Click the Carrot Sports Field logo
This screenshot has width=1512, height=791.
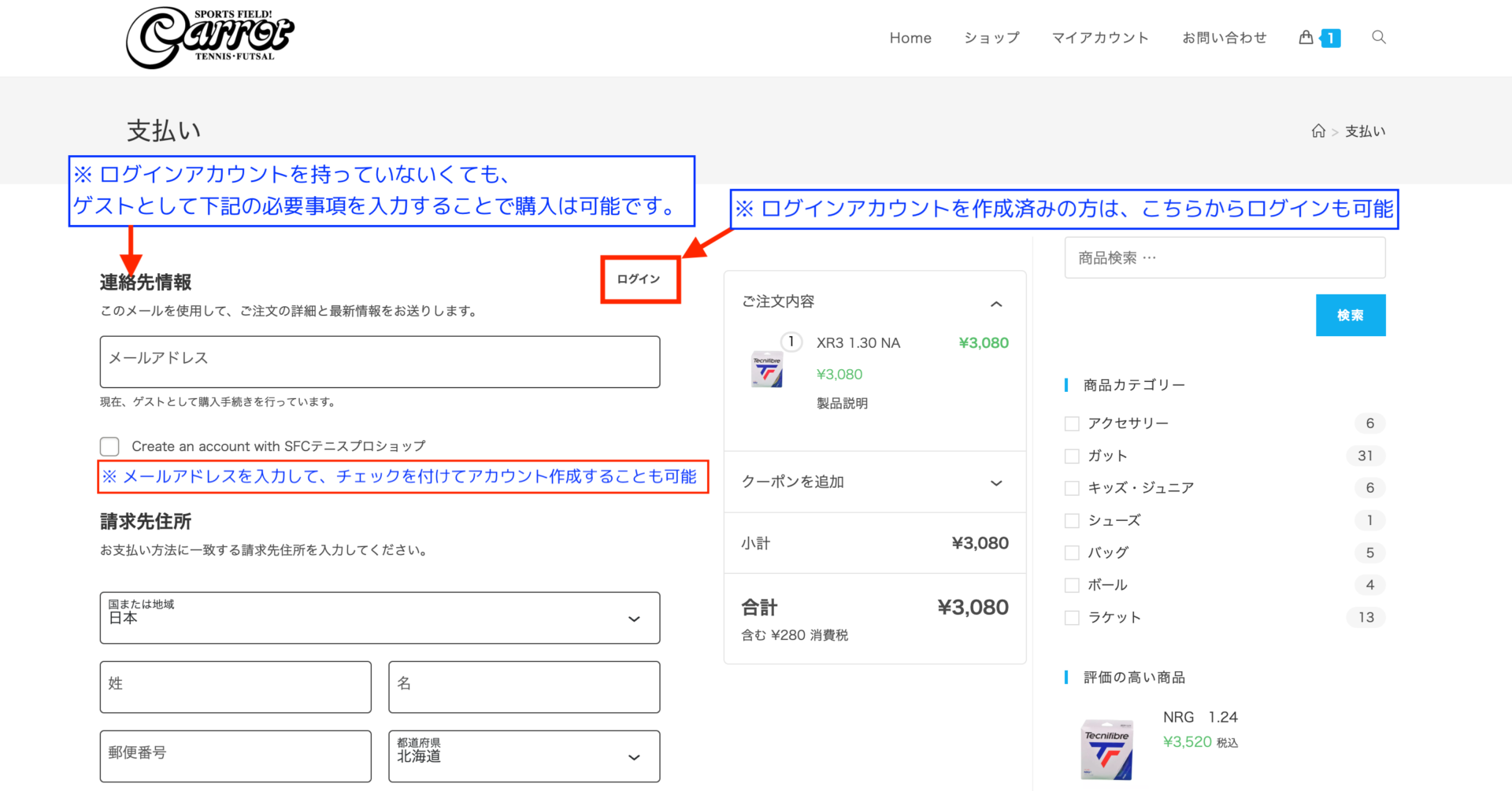209,37
